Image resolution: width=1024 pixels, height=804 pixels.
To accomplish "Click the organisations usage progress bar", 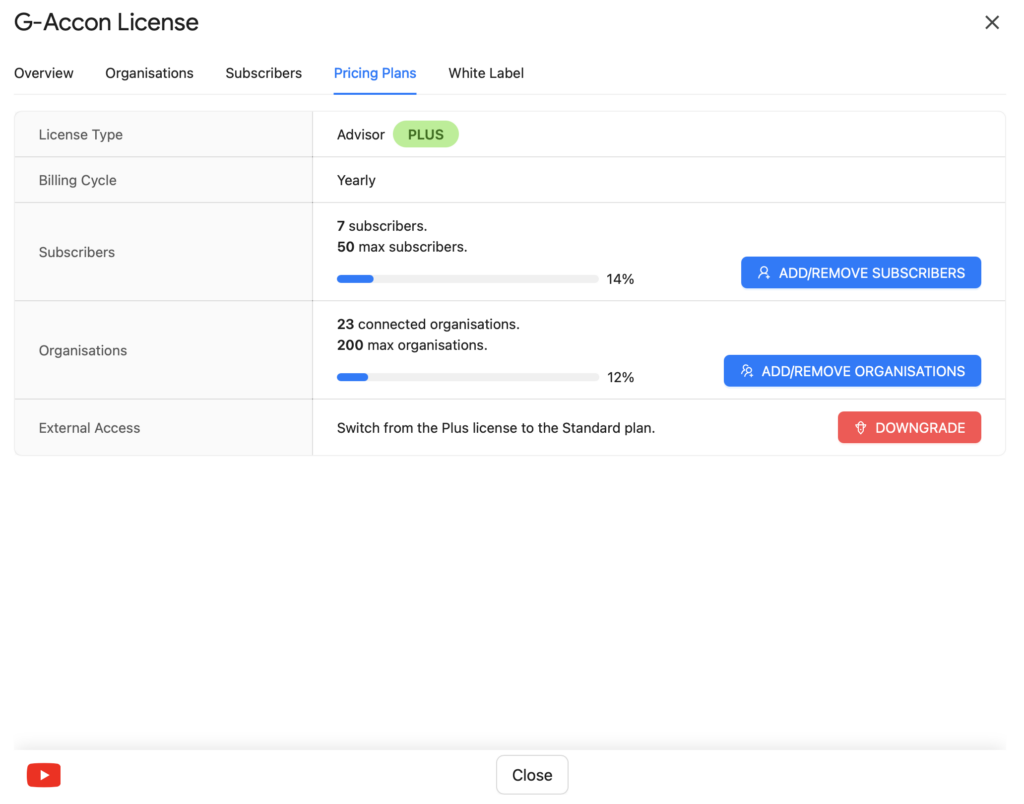I will pyautogui.click(x=467, y=377).
